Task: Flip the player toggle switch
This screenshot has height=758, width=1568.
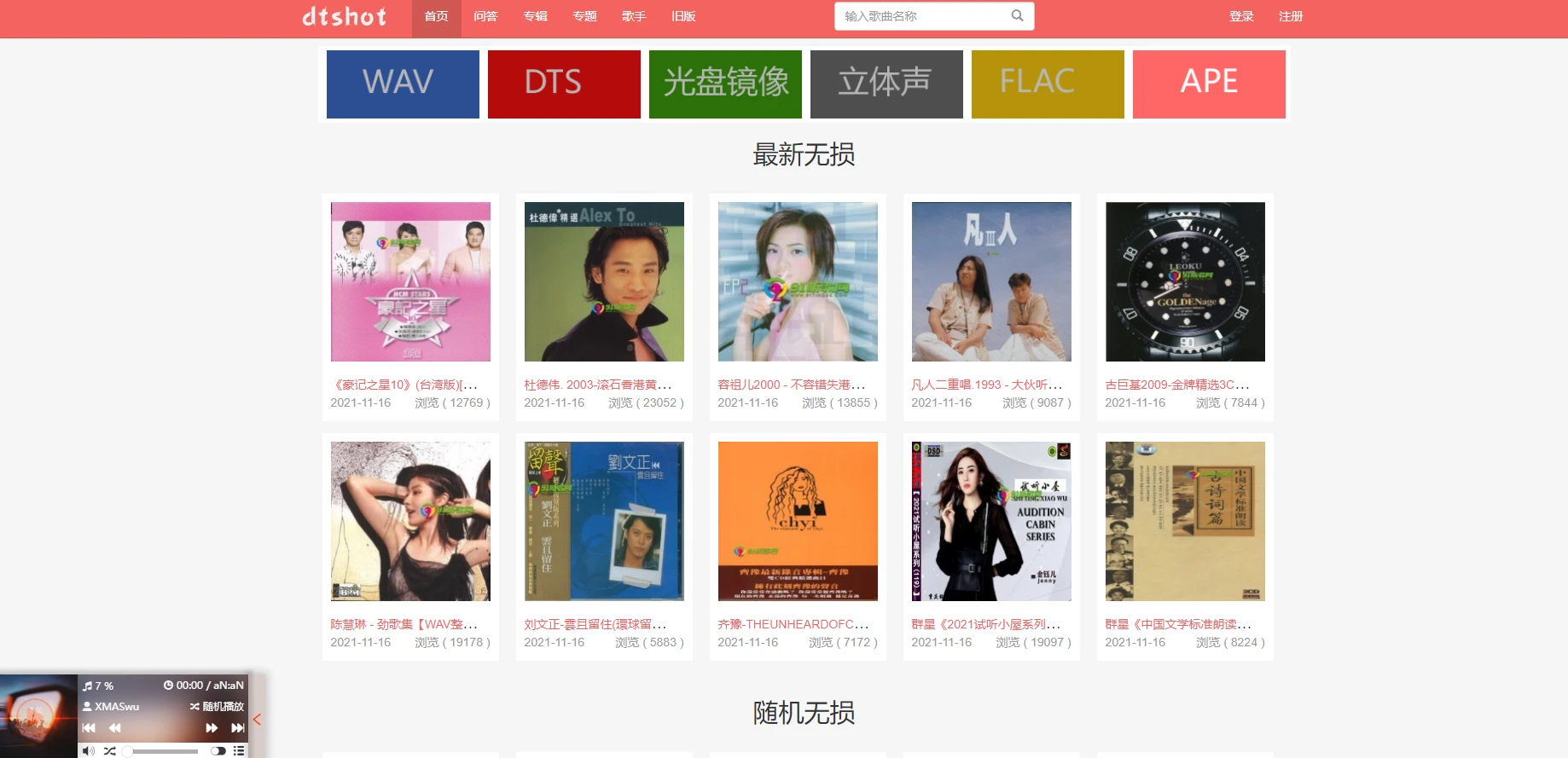Action: coord(218,750)
